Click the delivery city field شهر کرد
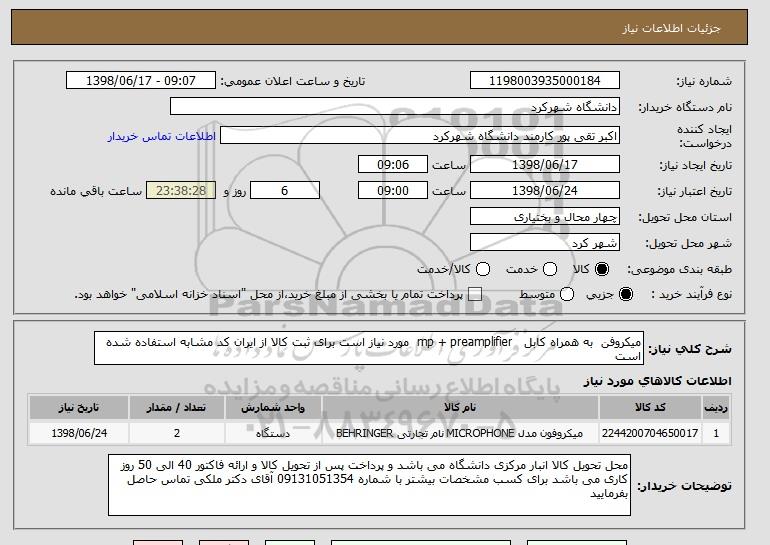The height and width of the screenshot is (545, 770). pyautogui.click(x=545, y=243)
